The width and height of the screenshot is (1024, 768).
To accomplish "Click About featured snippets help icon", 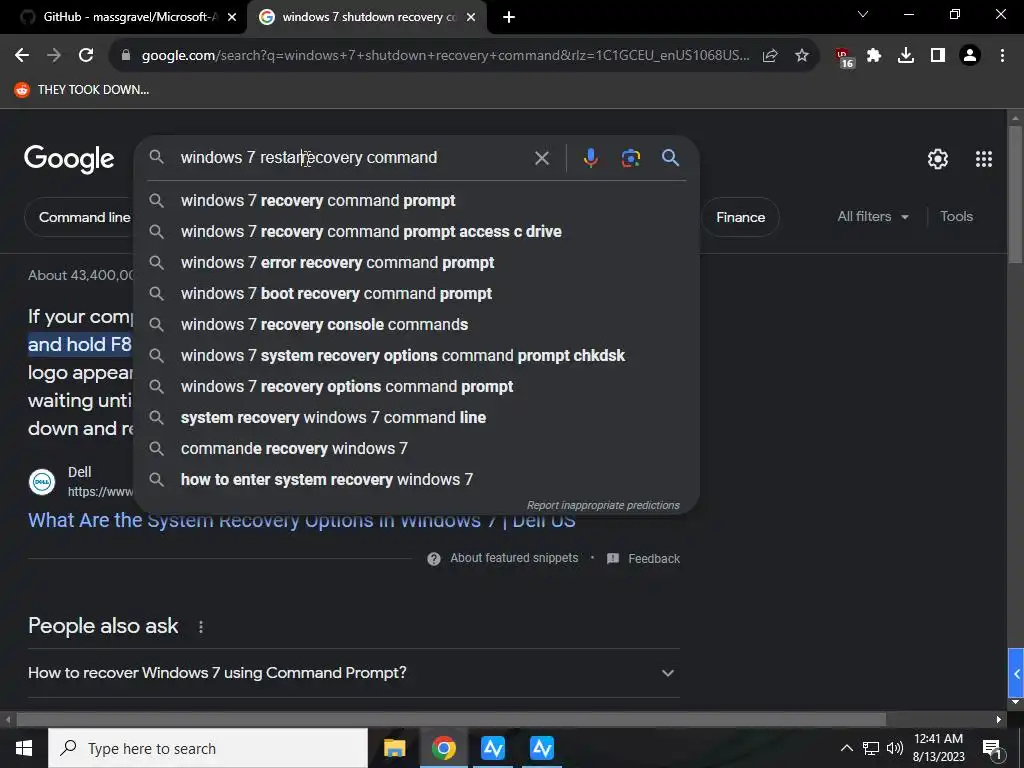I will point(434,559).
